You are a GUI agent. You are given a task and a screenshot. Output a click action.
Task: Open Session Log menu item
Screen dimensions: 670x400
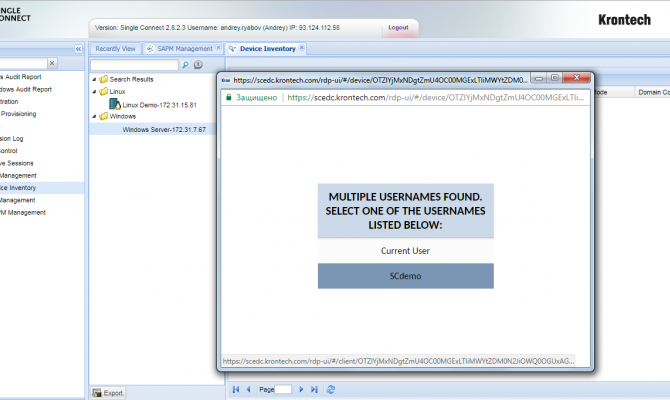tap(12, 138)
